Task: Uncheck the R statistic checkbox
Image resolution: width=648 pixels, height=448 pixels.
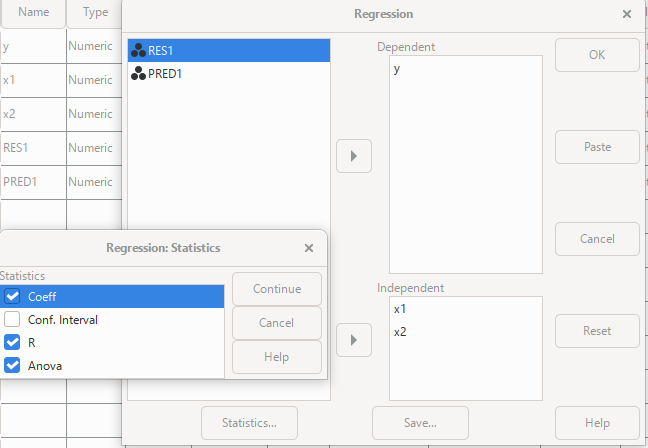Action: 12,342
